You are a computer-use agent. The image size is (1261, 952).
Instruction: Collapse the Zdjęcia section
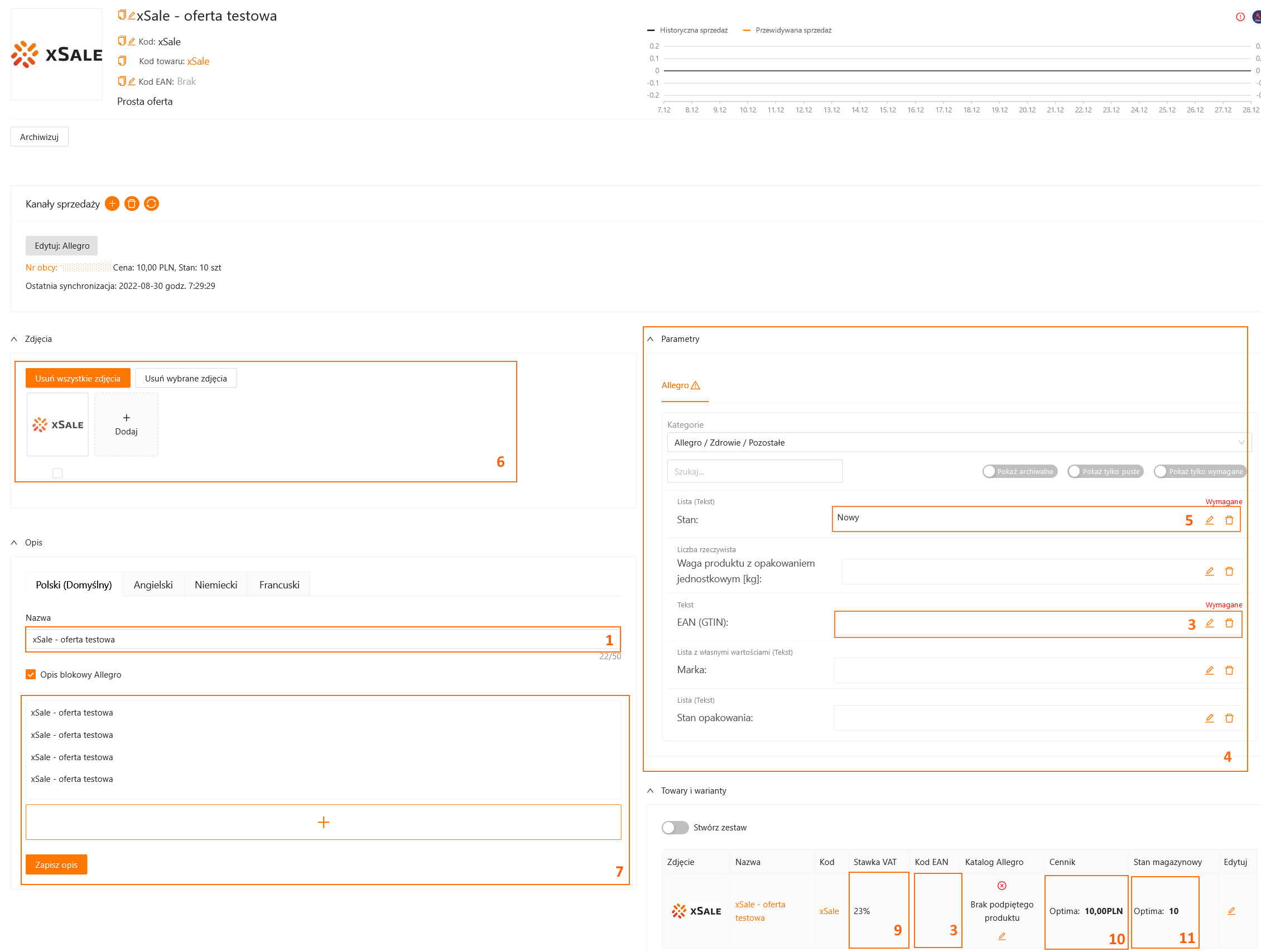[x=15, y=339]
